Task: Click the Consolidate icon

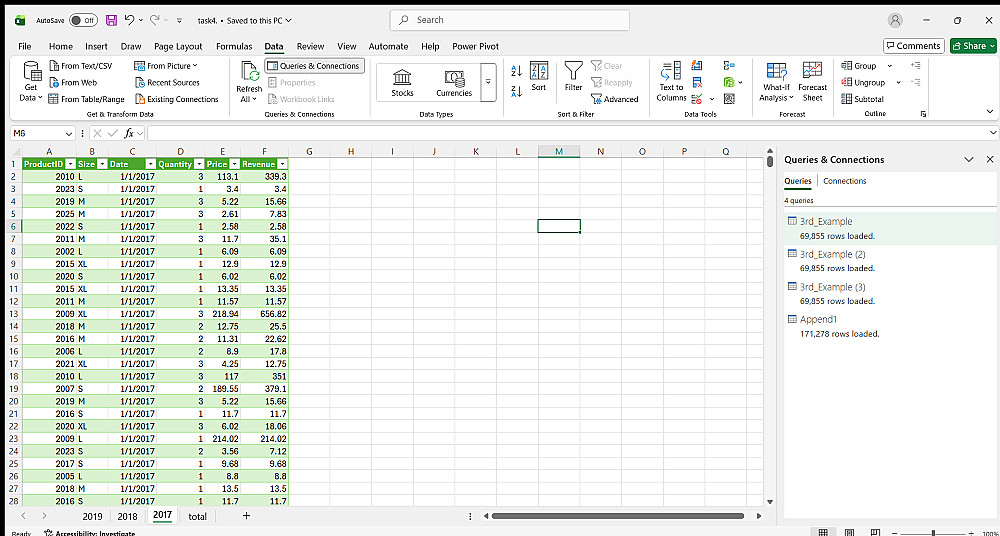Action: (729, 66)
